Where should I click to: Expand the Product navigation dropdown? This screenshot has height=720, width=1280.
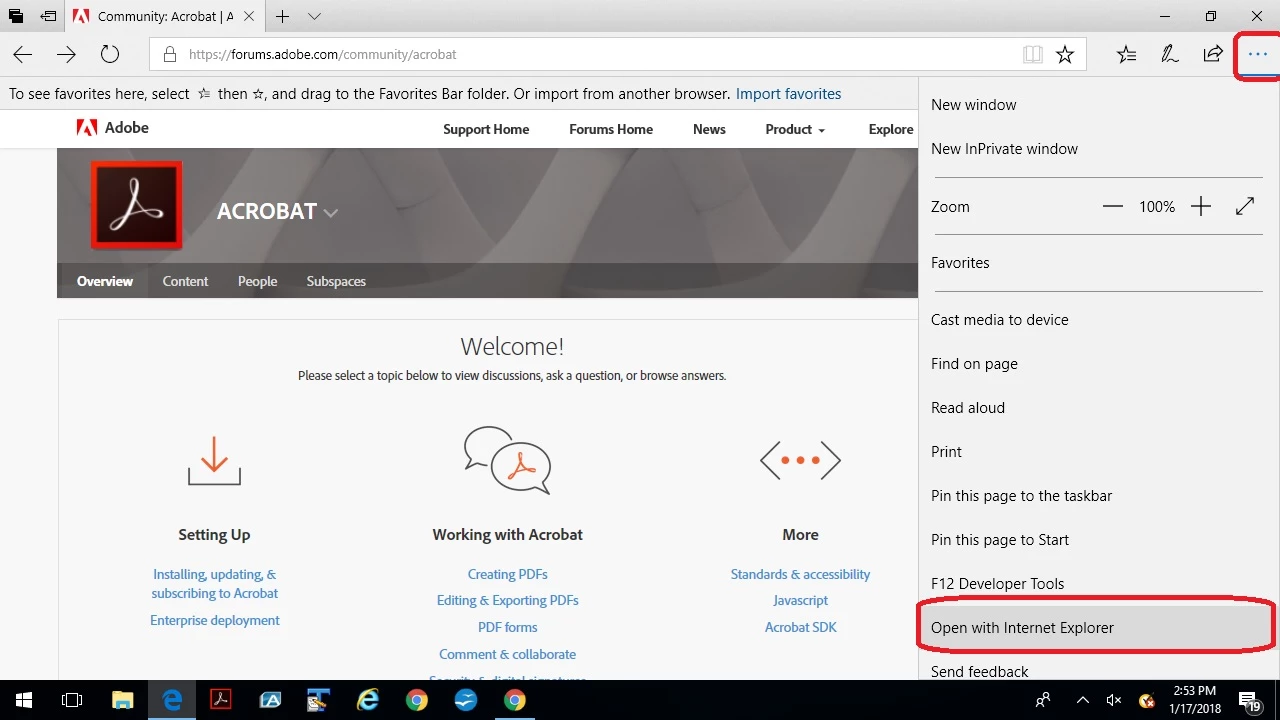coord(795,129)
